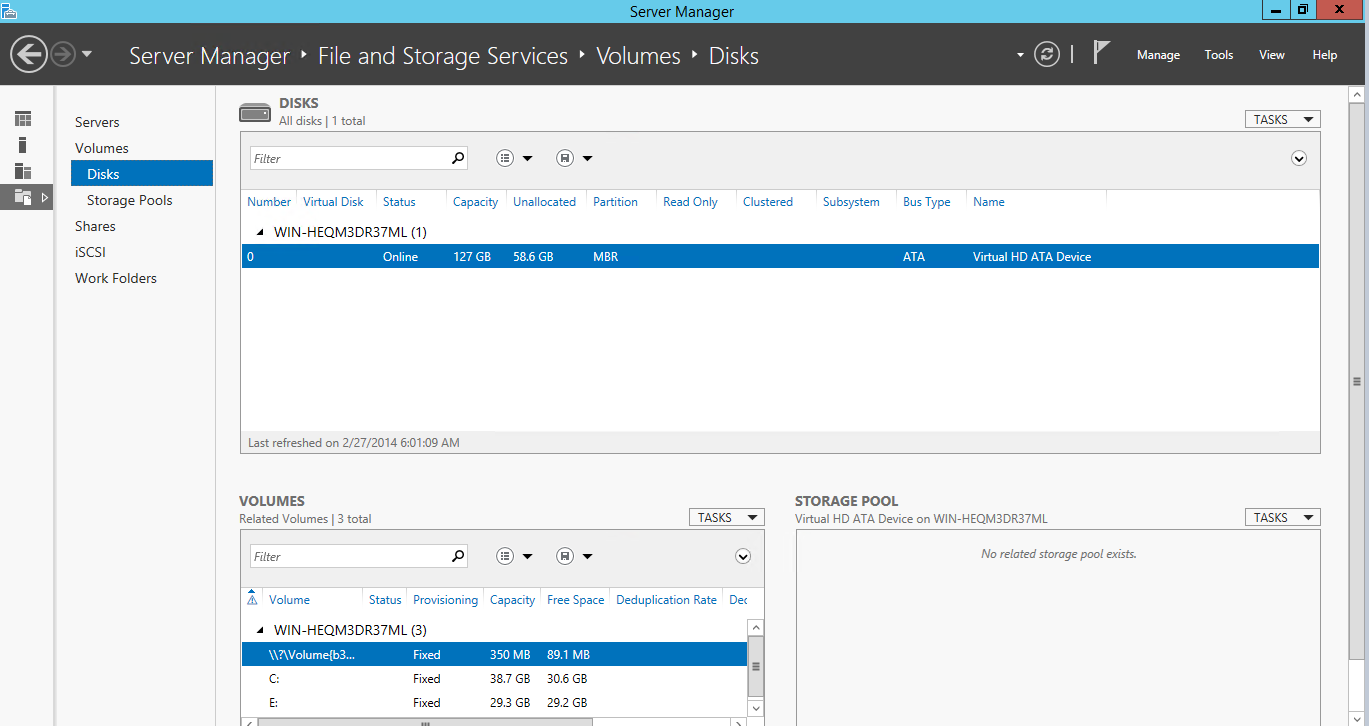Screen dimensions: 1369x726
Task: Click the forward navigation arrow
Action: click(x=63, y=54)
